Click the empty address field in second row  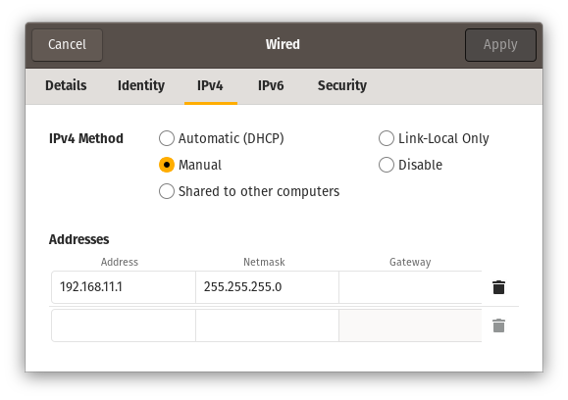click(123, 325)
